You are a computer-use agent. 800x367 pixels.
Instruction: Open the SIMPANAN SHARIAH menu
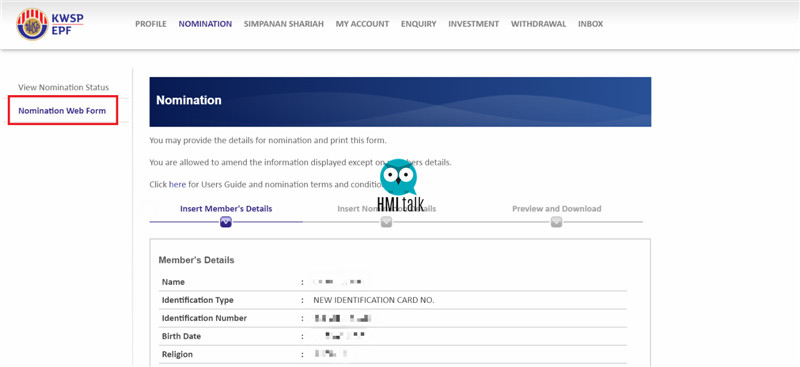(284, 24)
